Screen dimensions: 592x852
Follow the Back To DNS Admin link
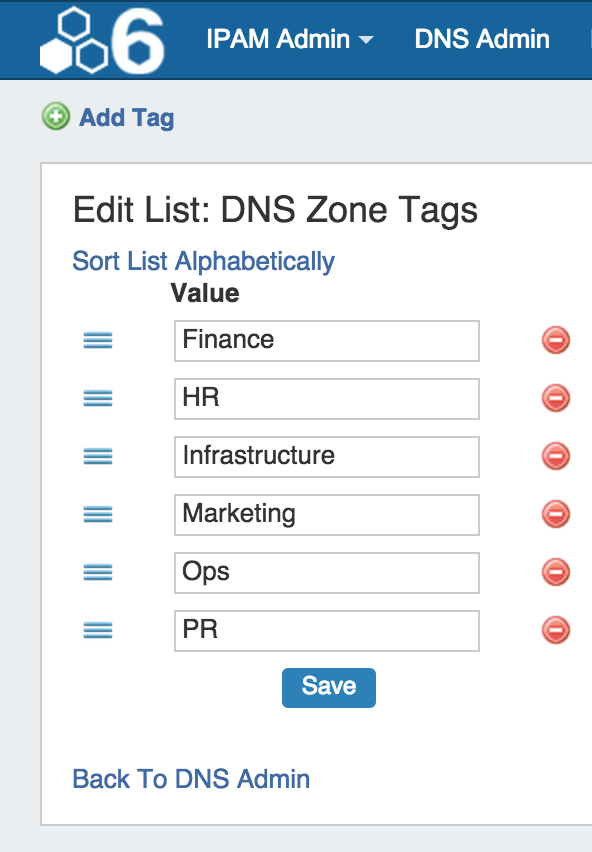(x=191, y=779)
